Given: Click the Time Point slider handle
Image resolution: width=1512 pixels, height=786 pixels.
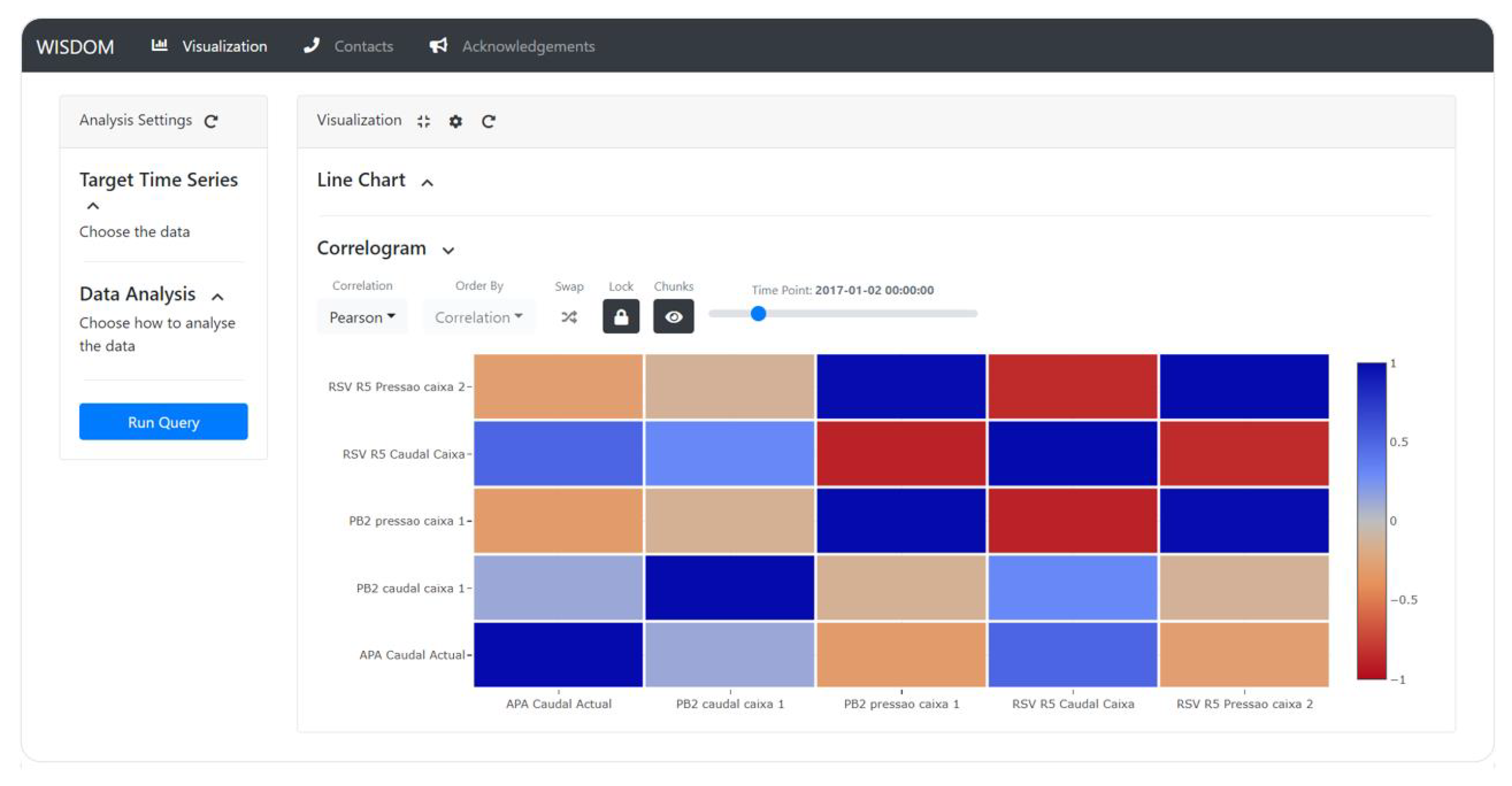Looking at the screenshot, I should 758,314.
